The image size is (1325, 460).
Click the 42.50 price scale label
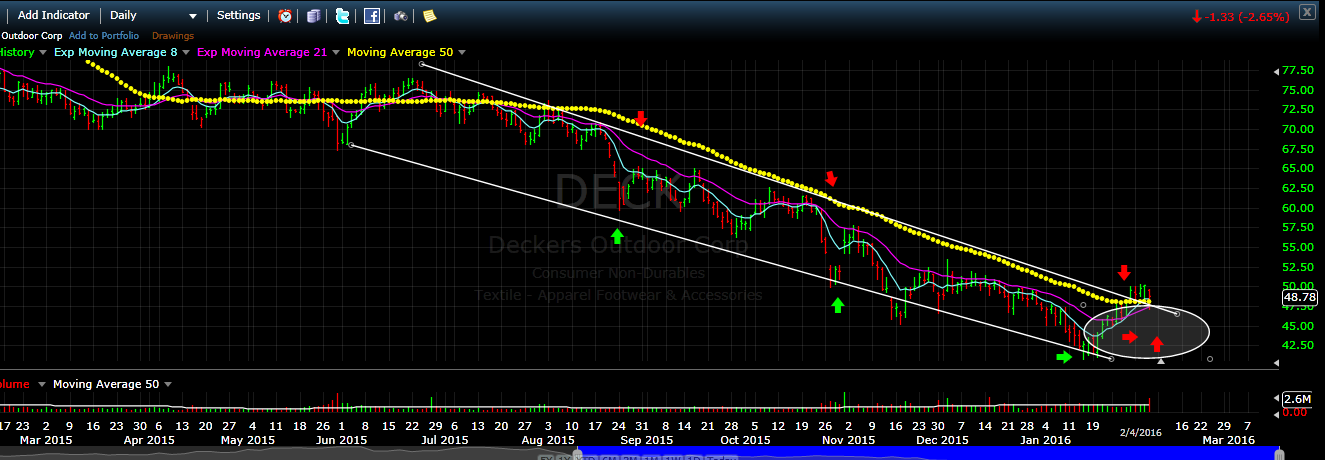[x=1297, y=345]
